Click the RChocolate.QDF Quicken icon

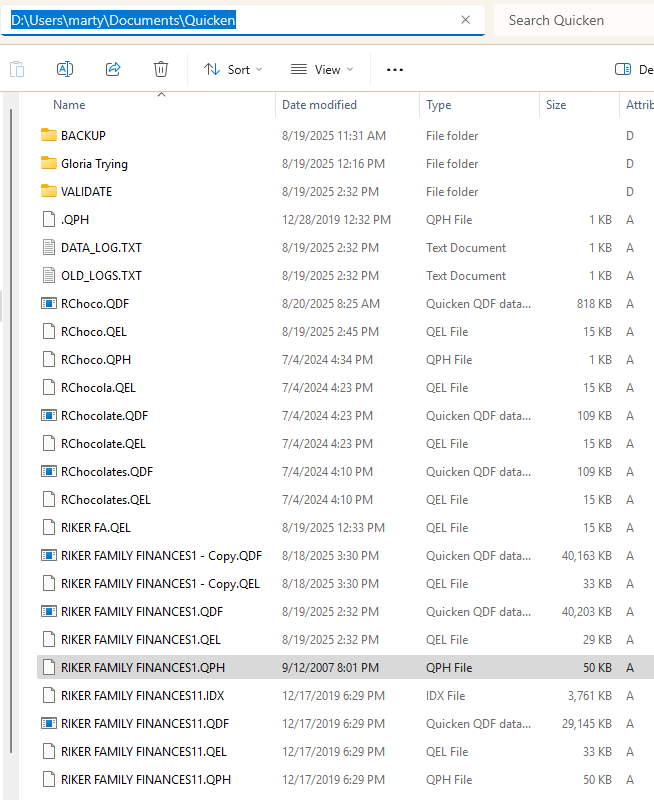tap(49, 415)
